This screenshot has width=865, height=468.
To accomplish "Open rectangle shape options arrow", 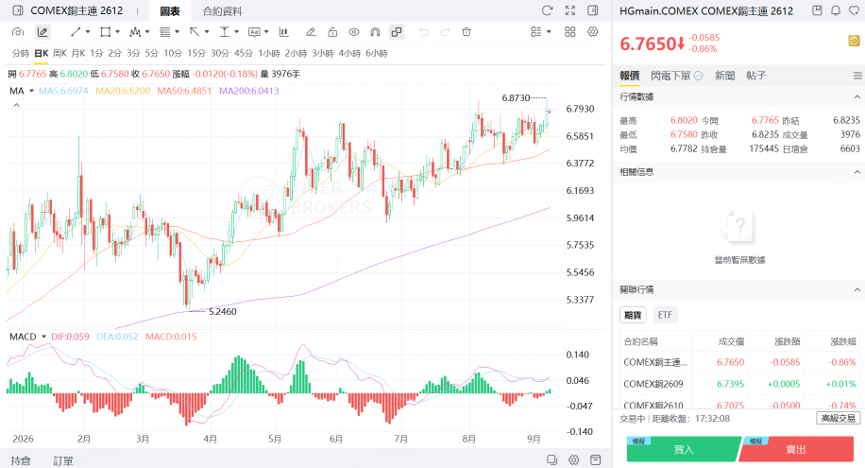I will tap(118, 32).
